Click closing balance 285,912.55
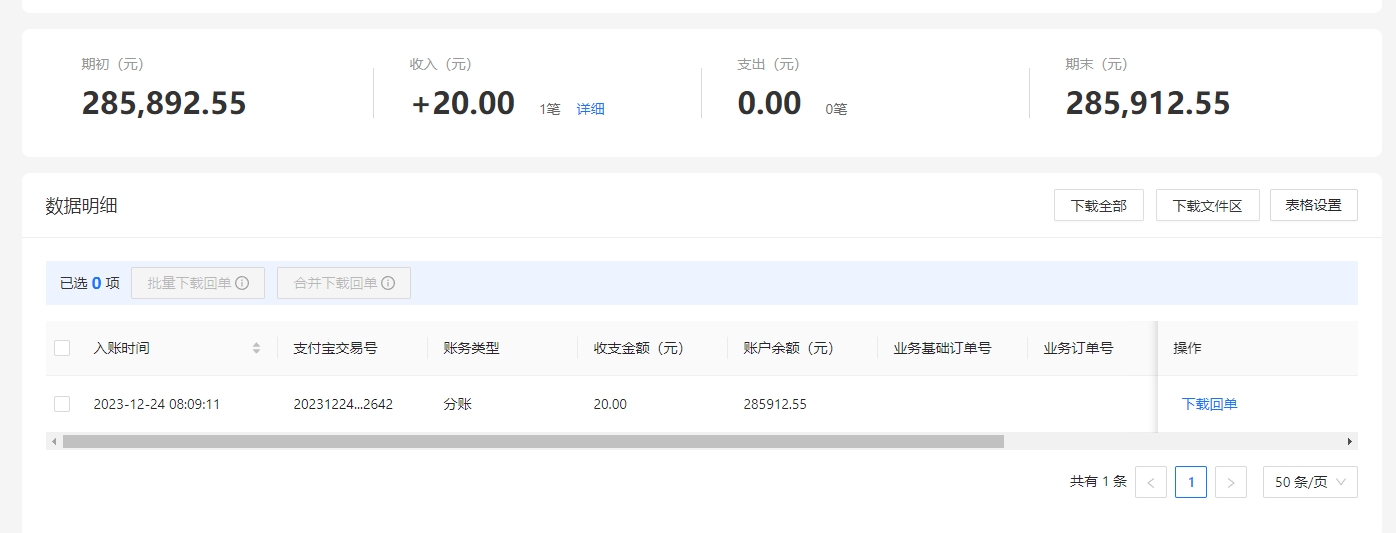Image resolution: width=1396 pixels, height=533 pixels. click(x=1148, y=103)
